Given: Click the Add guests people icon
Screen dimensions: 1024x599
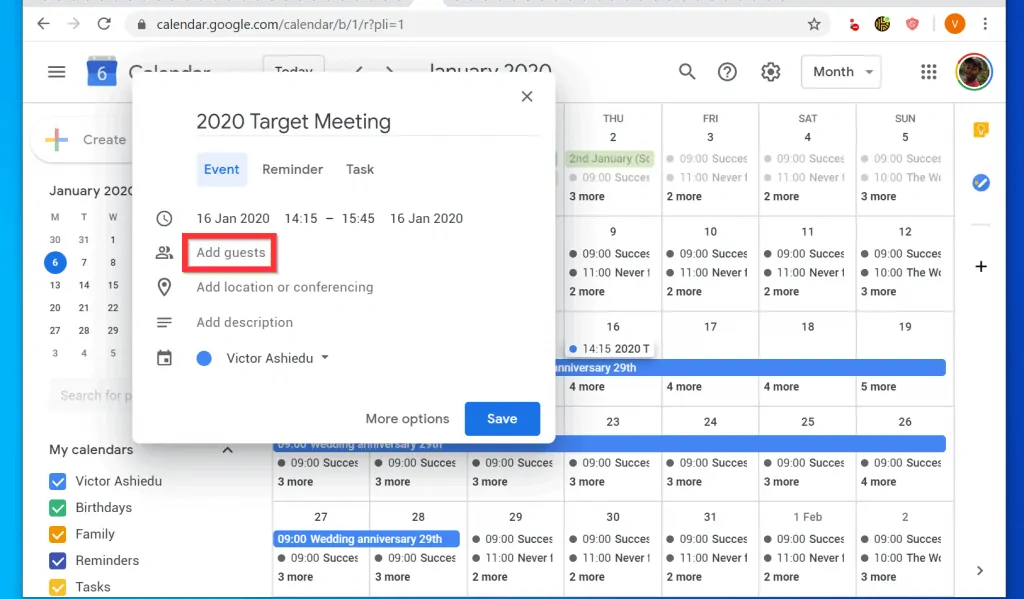Looking at the screenshot, I should [165, 253].
